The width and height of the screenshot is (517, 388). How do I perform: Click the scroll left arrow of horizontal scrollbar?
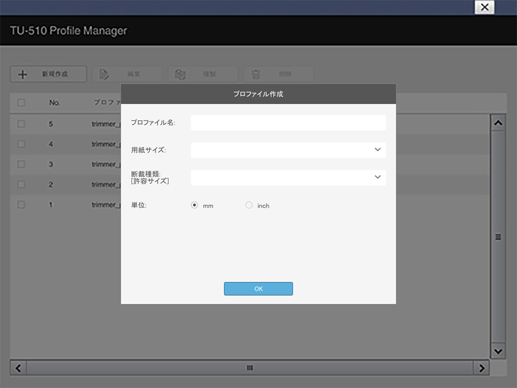coord(18,368)
